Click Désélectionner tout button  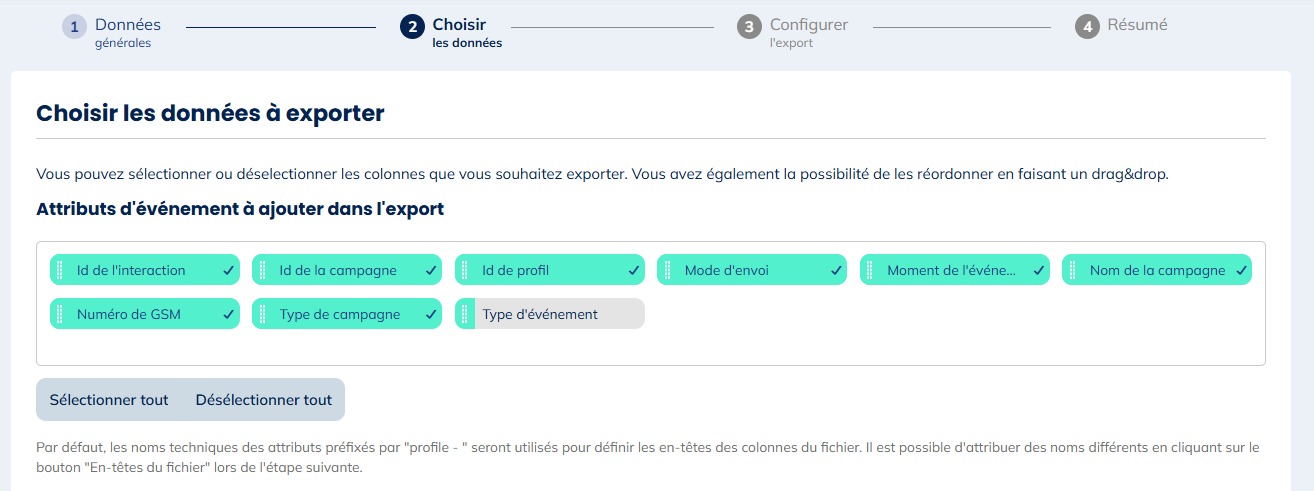[x=264, y=400]
